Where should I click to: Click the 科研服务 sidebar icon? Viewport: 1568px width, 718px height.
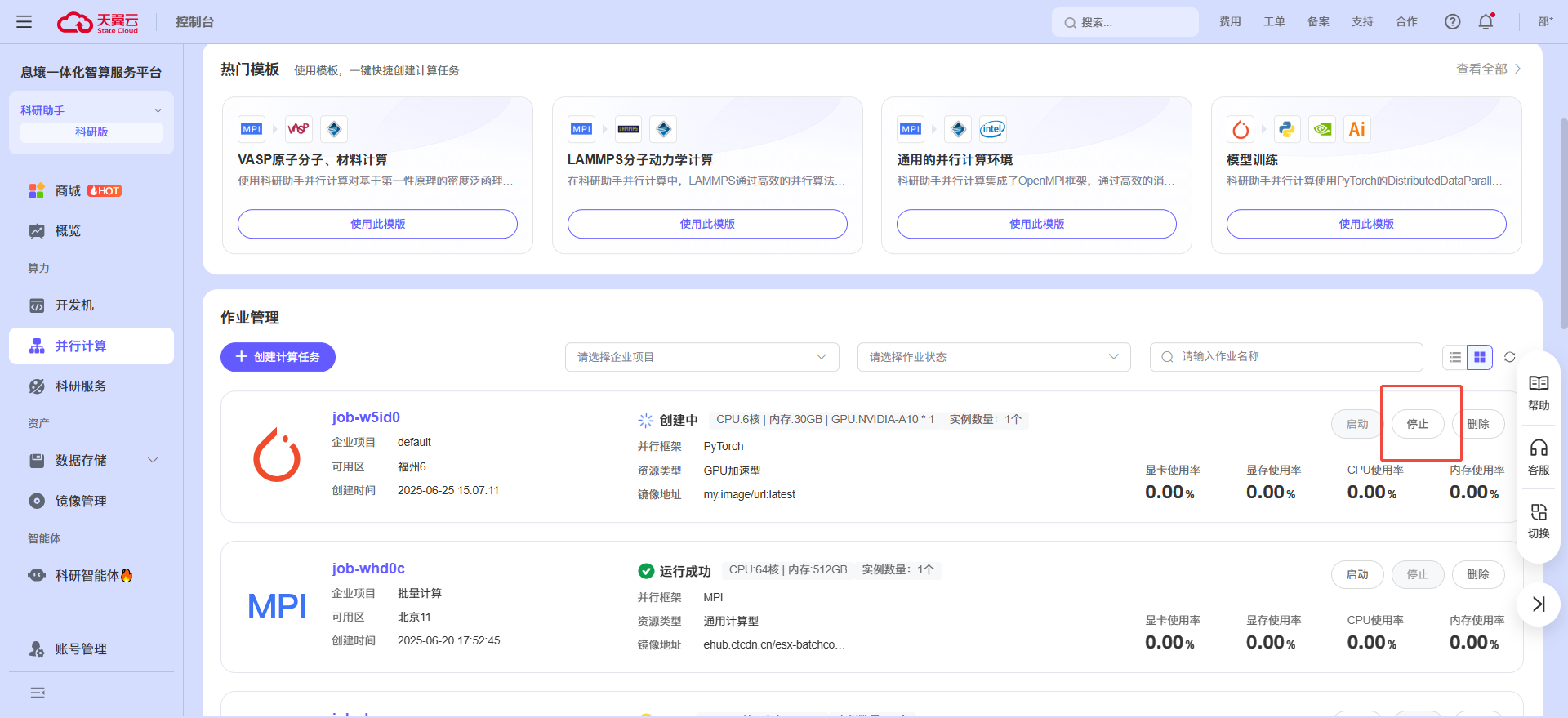(37, 386)
